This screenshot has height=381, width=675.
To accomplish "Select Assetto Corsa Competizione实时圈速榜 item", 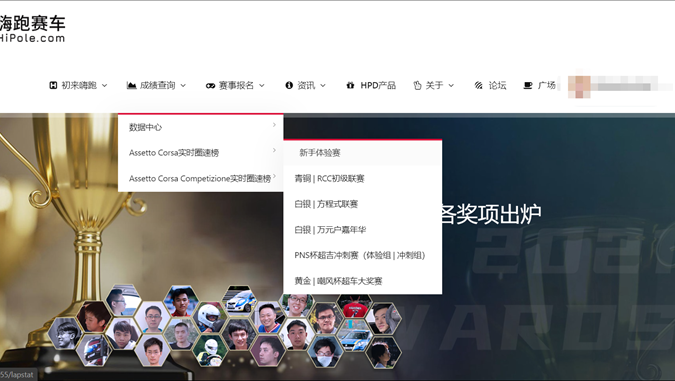I will pyautogui.click(x=201, y=178).
